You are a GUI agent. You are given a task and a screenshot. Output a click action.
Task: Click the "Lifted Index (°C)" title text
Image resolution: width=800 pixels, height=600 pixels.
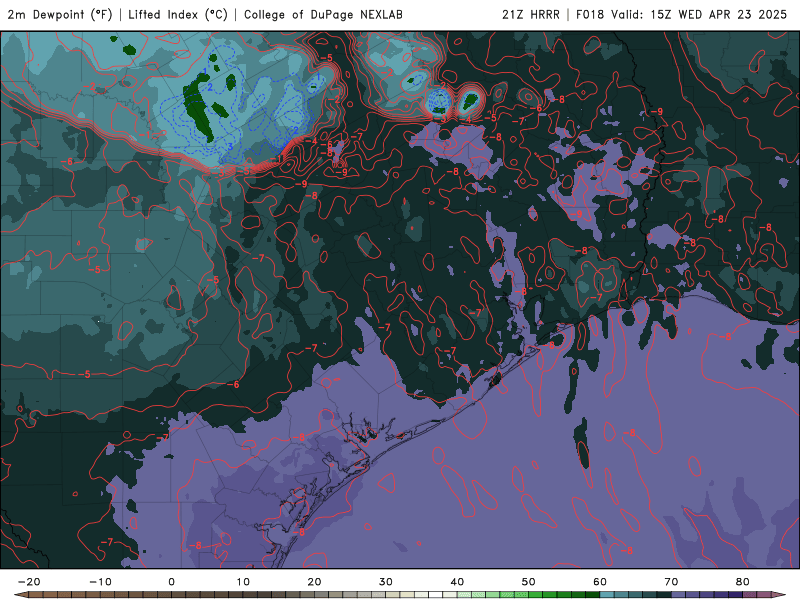178,15
